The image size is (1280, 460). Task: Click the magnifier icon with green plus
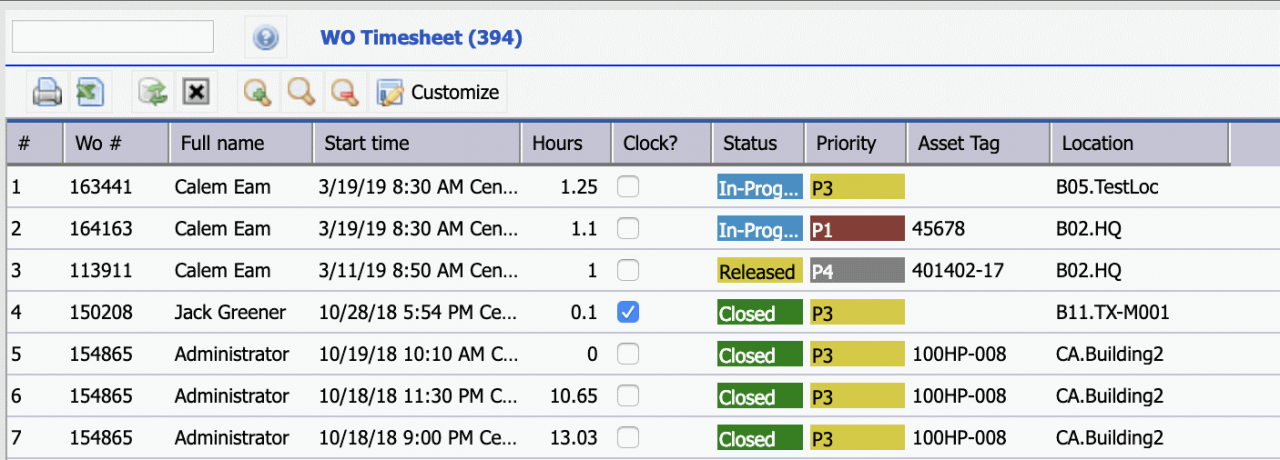tap(257, 92)
